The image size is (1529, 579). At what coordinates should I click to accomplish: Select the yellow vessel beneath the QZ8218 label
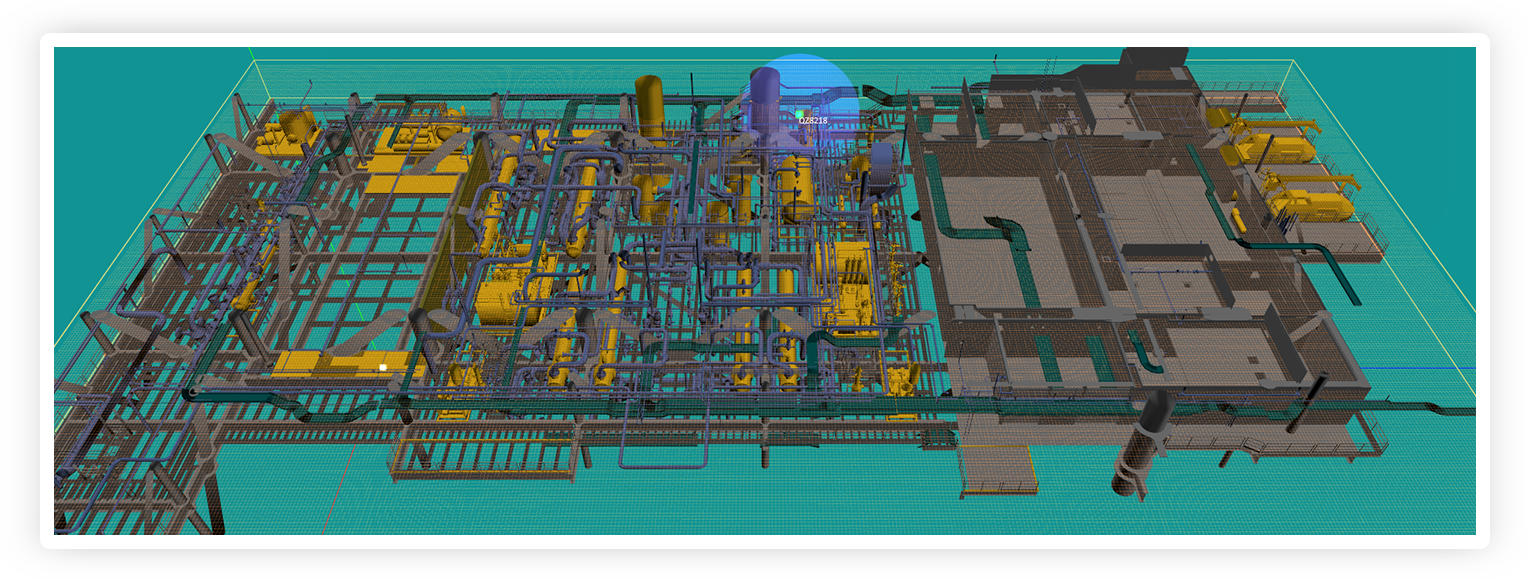point(797,185)
